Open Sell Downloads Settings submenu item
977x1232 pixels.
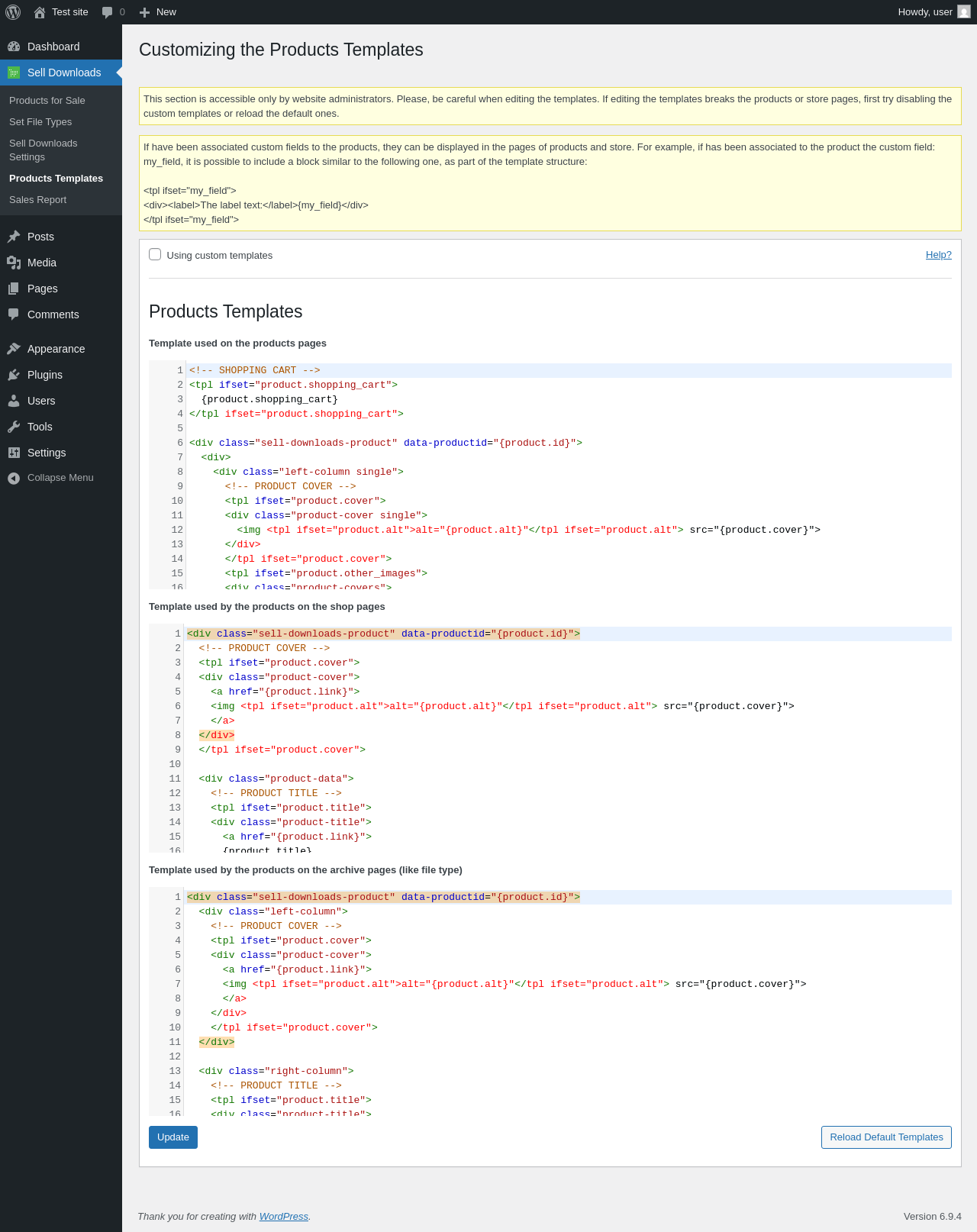click(x=44, y=150)
